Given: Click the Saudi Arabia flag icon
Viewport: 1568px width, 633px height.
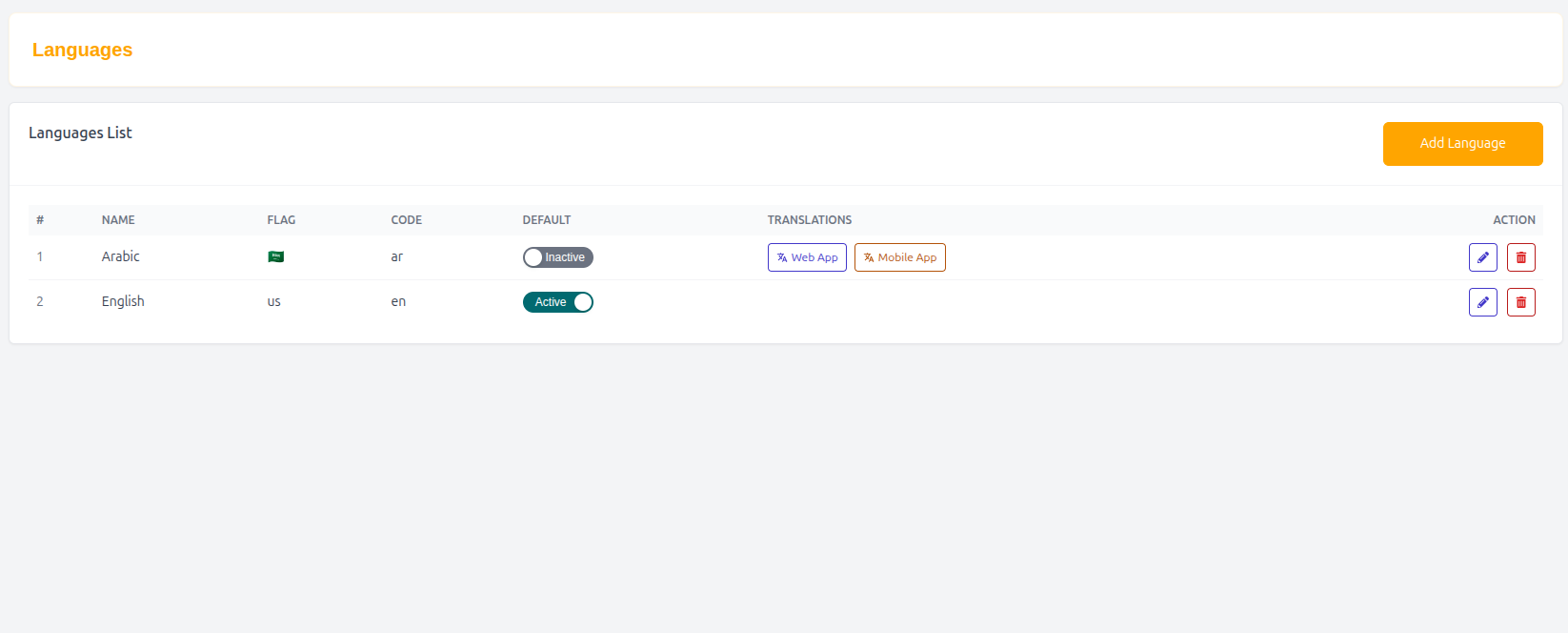Looking at the screenshot, I should tap(276, 256).
